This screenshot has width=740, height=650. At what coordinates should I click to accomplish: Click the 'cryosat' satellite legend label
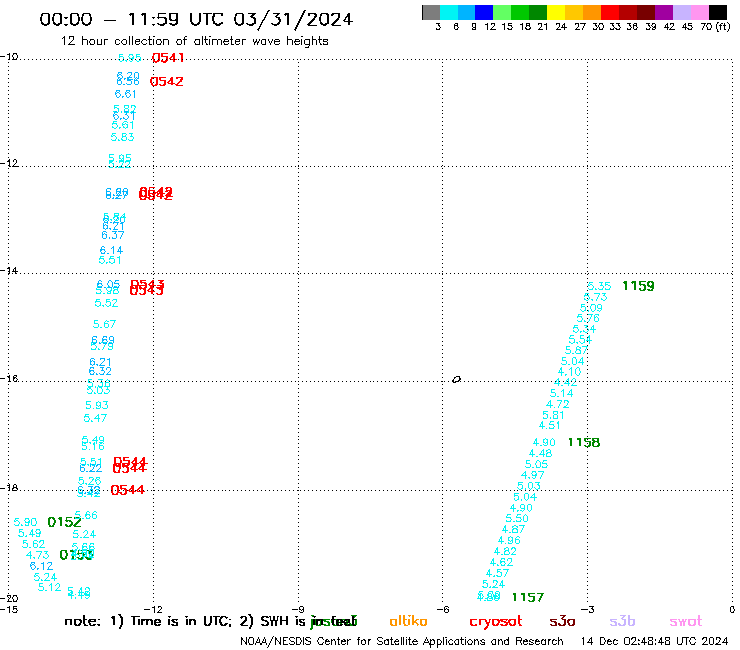tap(496, 622)
